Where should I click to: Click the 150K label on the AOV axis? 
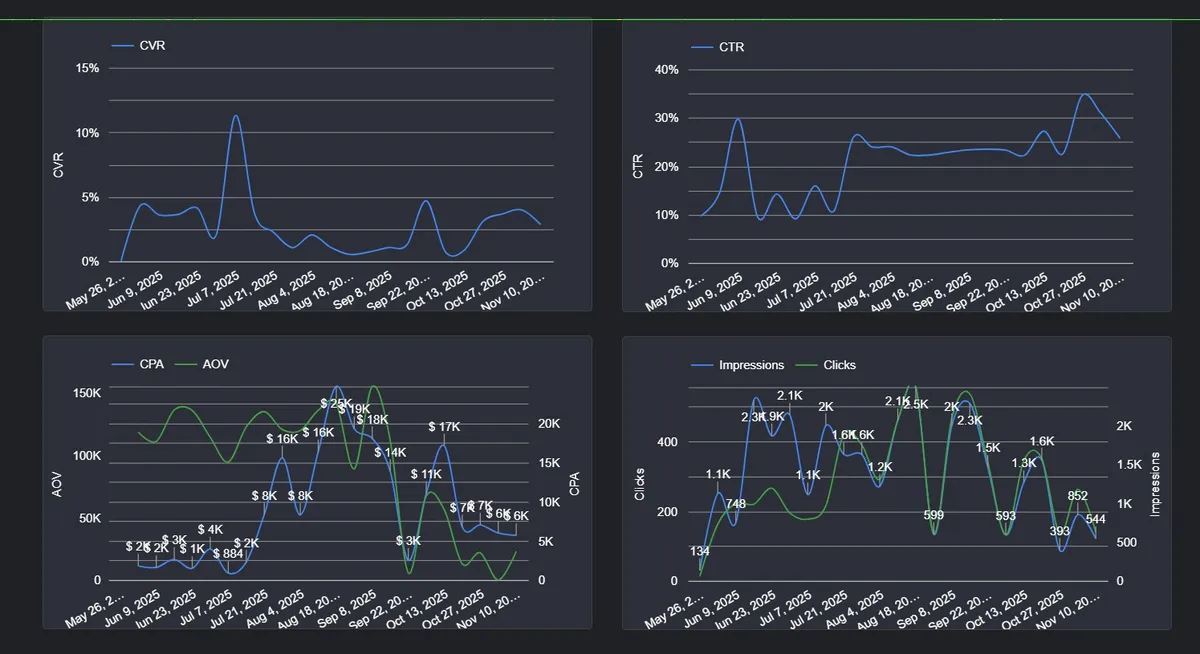click(87, 394)
